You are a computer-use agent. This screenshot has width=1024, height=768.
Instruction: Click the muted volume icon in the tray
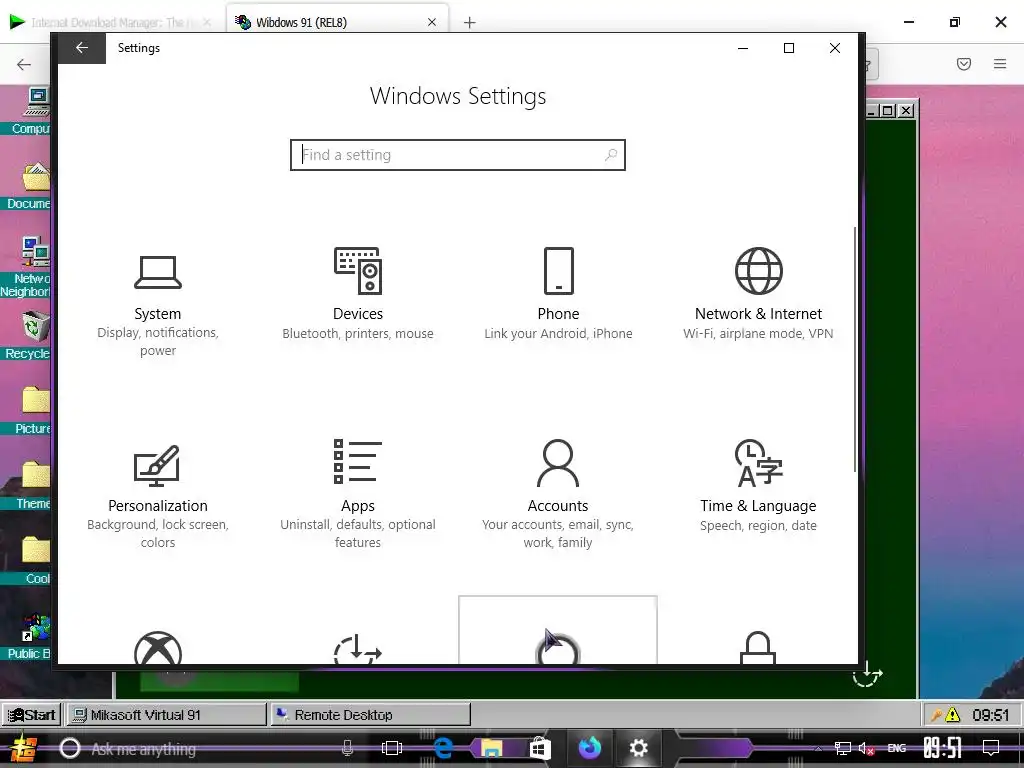[x=867, y=748]
